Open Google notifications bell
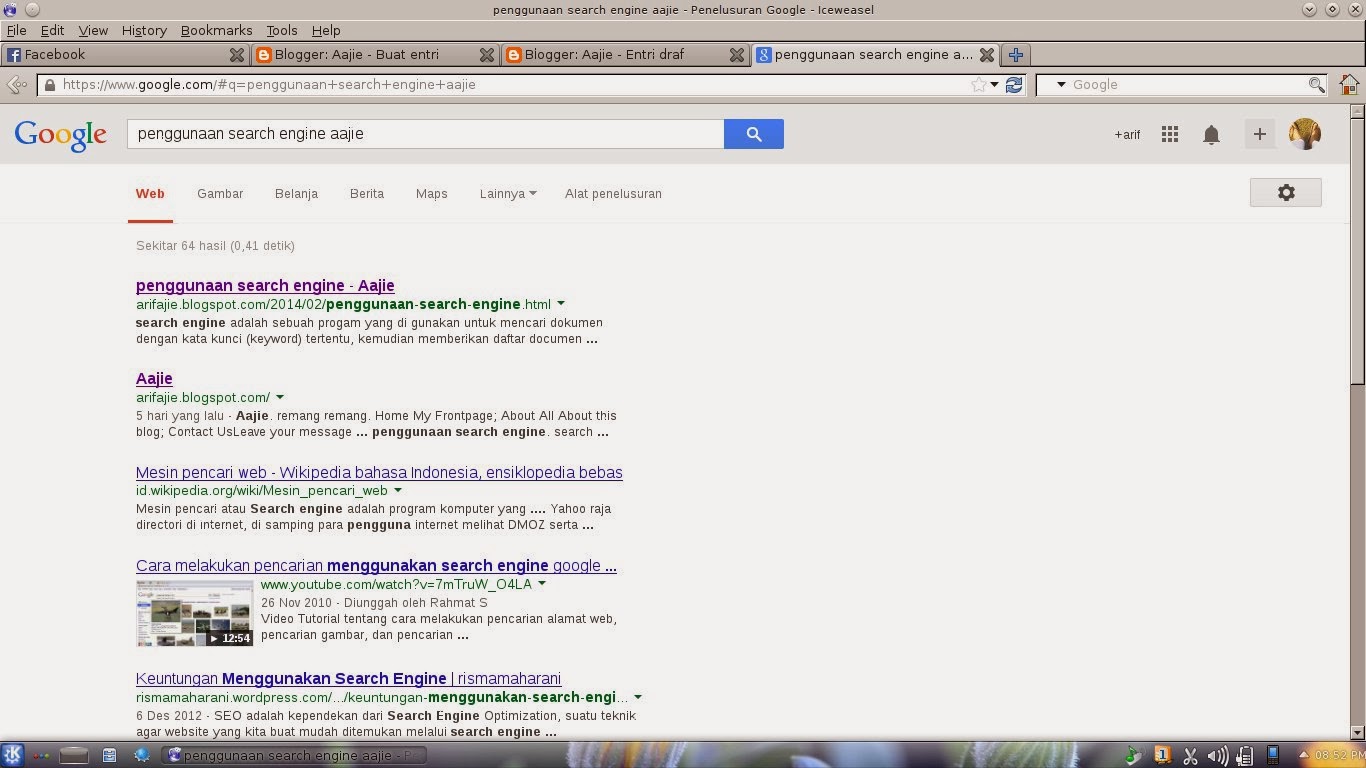Screen dimensions: 1366x768 1211,134
